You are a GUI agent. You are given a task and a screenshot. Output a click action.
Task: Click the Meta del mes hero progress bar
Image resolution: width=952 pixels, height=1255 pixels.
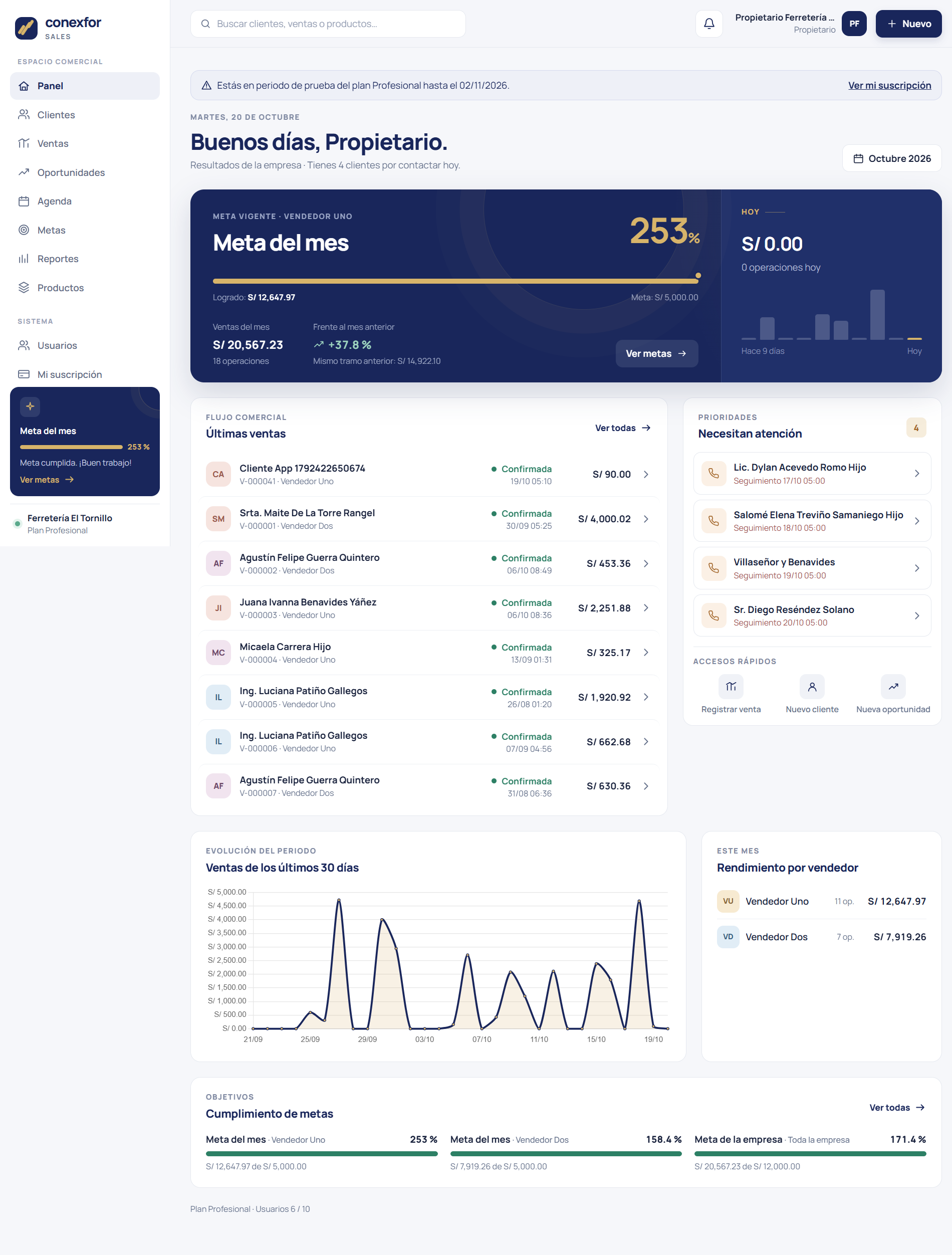click(x=455, y=281)
